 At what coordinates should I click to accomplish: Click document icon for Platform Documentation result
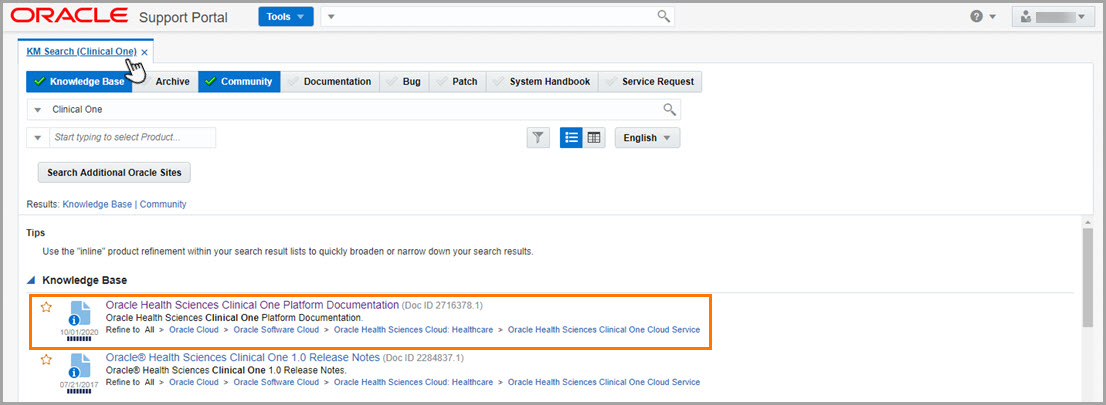[x=80, y=314]
